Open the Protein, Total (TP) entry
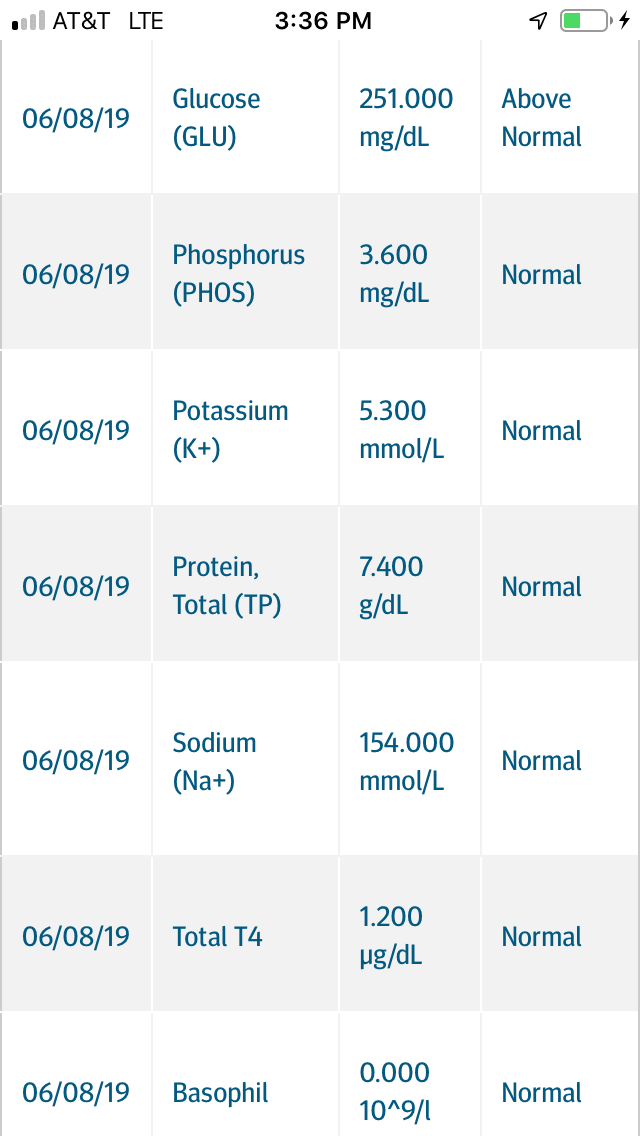 tap(226, 586)
